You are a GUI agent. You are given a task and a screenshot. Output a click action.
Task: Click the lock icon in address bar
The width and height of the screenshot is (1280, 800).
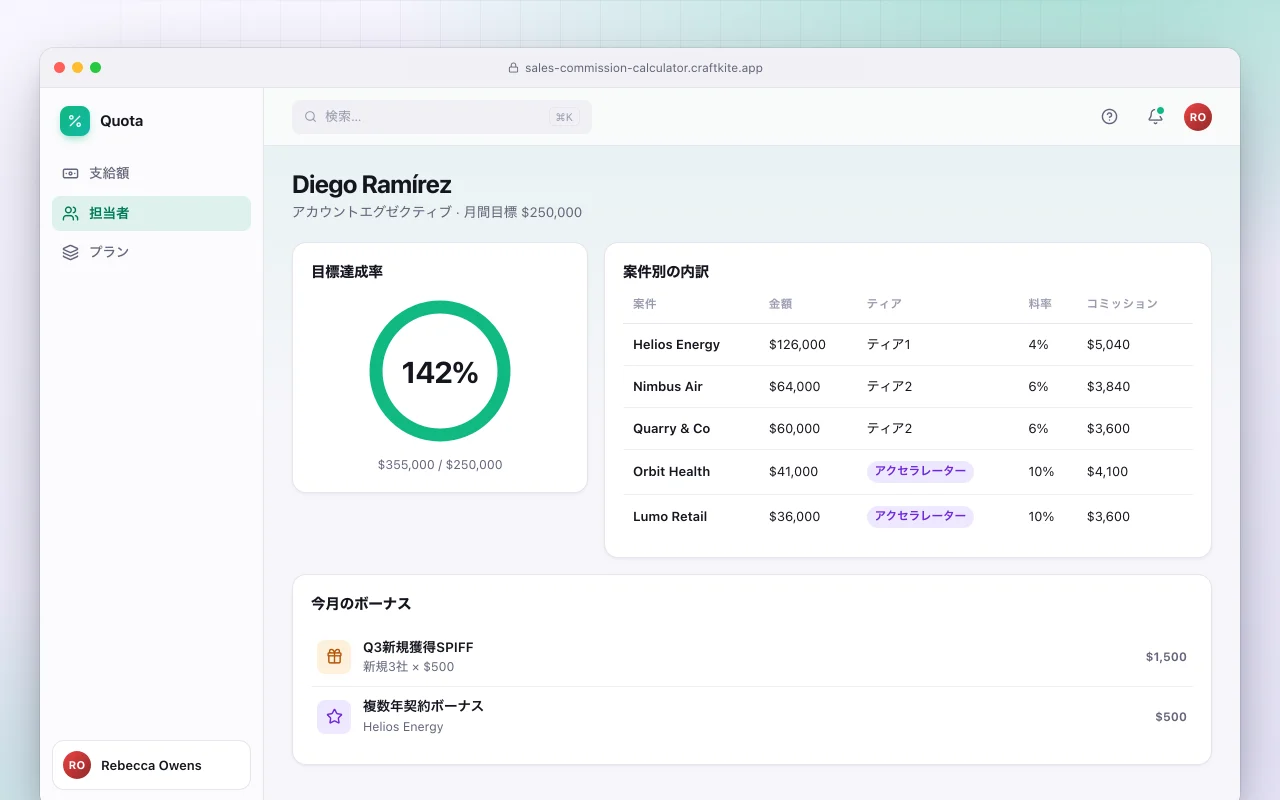[514, 68]
